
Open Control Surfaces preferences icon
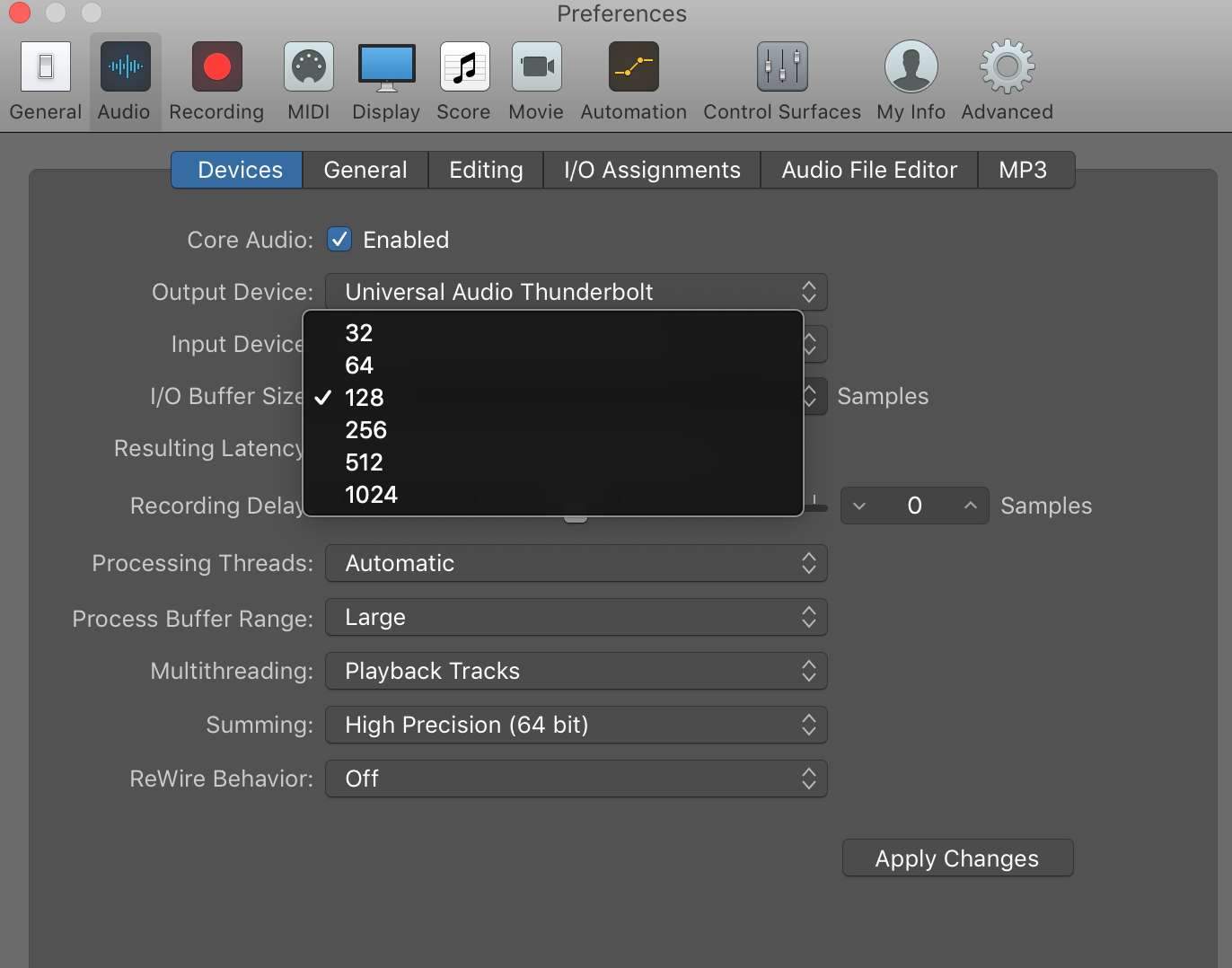(x=782, y=67)
